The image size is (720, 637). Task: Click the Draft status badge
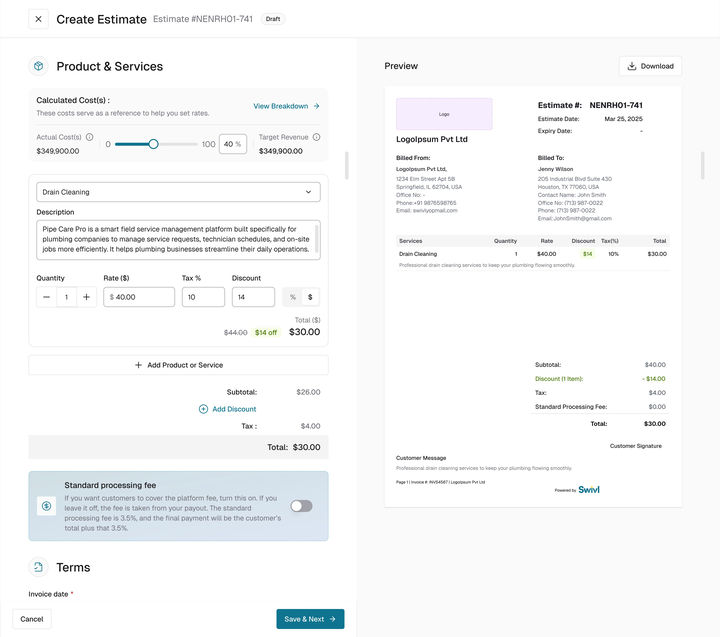tap(273, 19)
